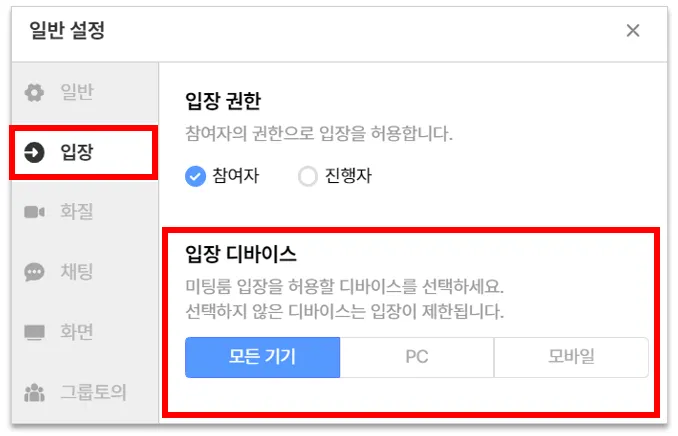Open the 일반 settings tab label
This screenshot has width=678, height=436.
tap(77, 92)
